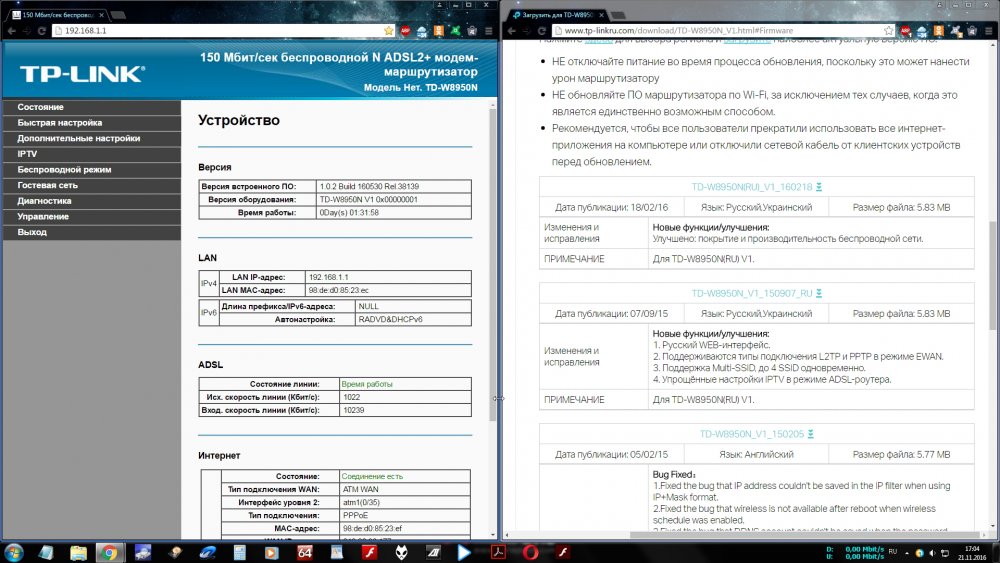Open Adobe Acrobat from taskbar
Image resolution: width=1000 pixels, height=563 pixels.
[497, 551]
